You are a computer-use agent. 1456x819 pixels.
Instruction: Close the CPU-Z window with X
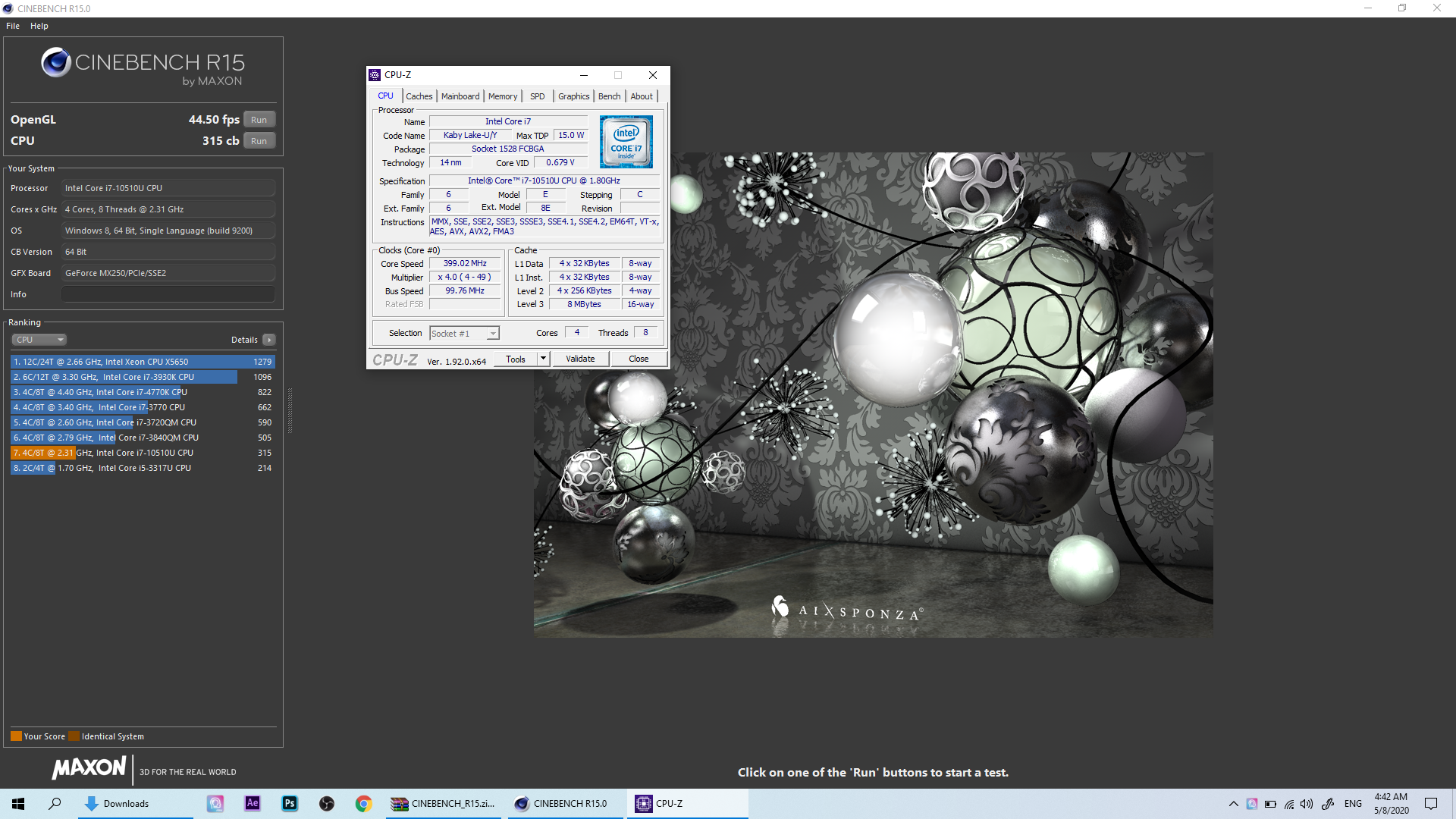pos(653,75)
